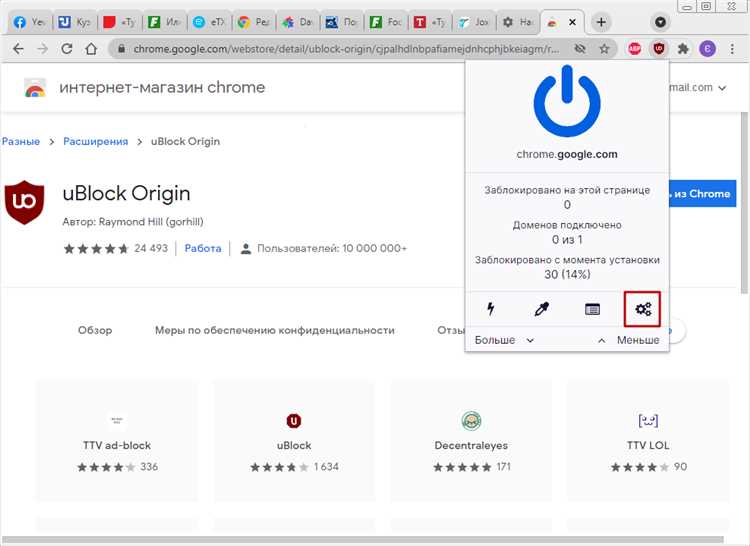Viewport: 750px width, 546px height.
Task: Close the active web store tab
Action: 572,22
